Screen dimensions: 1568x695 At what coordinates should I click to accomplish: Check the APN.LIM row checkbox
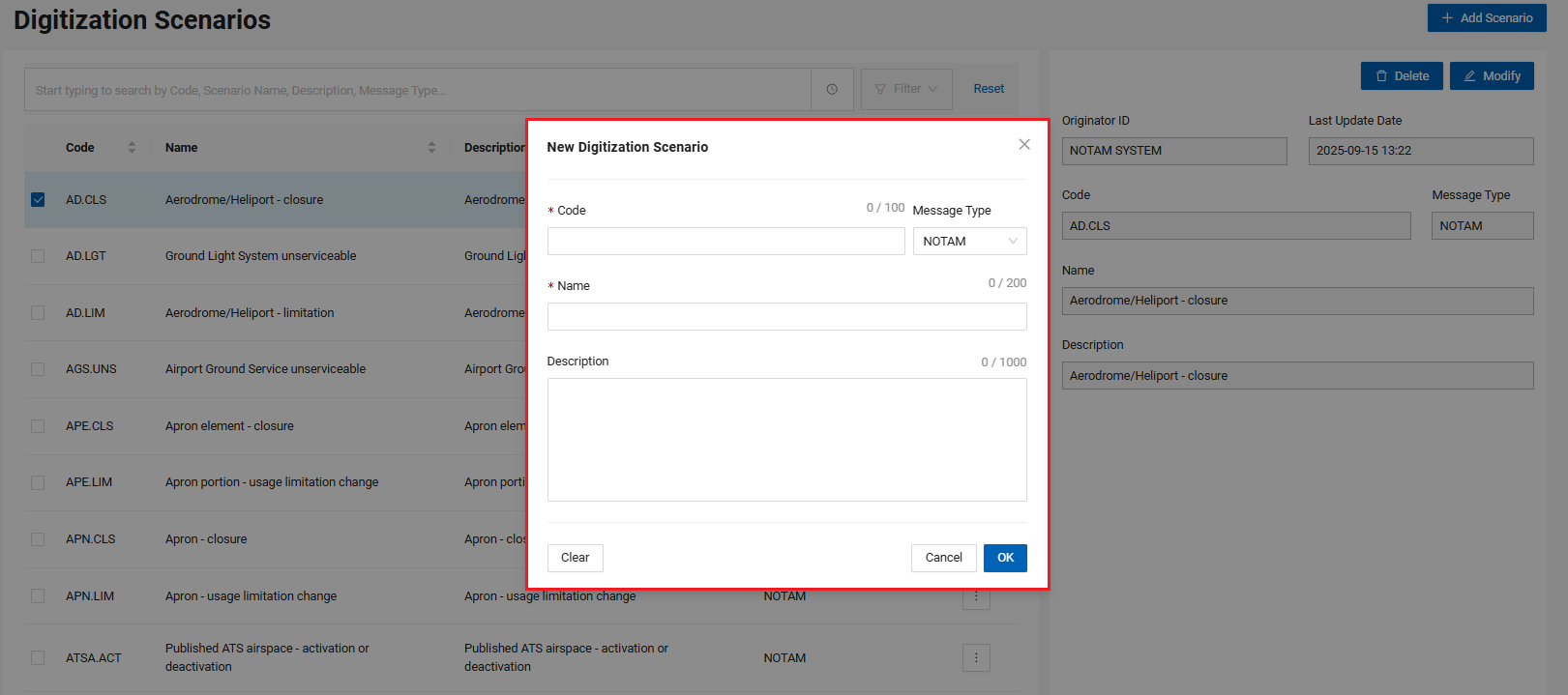38,596
